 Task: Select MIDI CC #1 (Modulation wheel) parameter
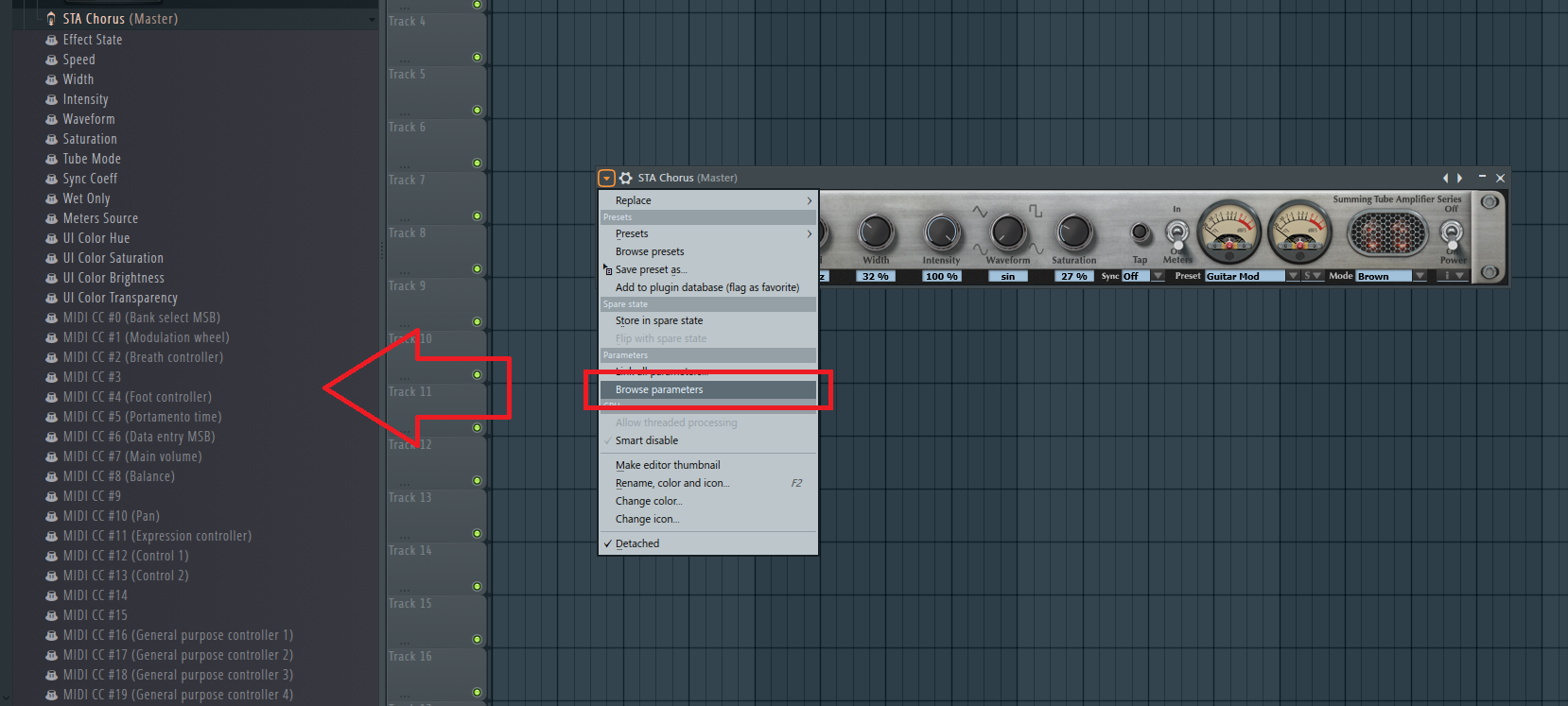pyautogui.click(x=146, y=337)
